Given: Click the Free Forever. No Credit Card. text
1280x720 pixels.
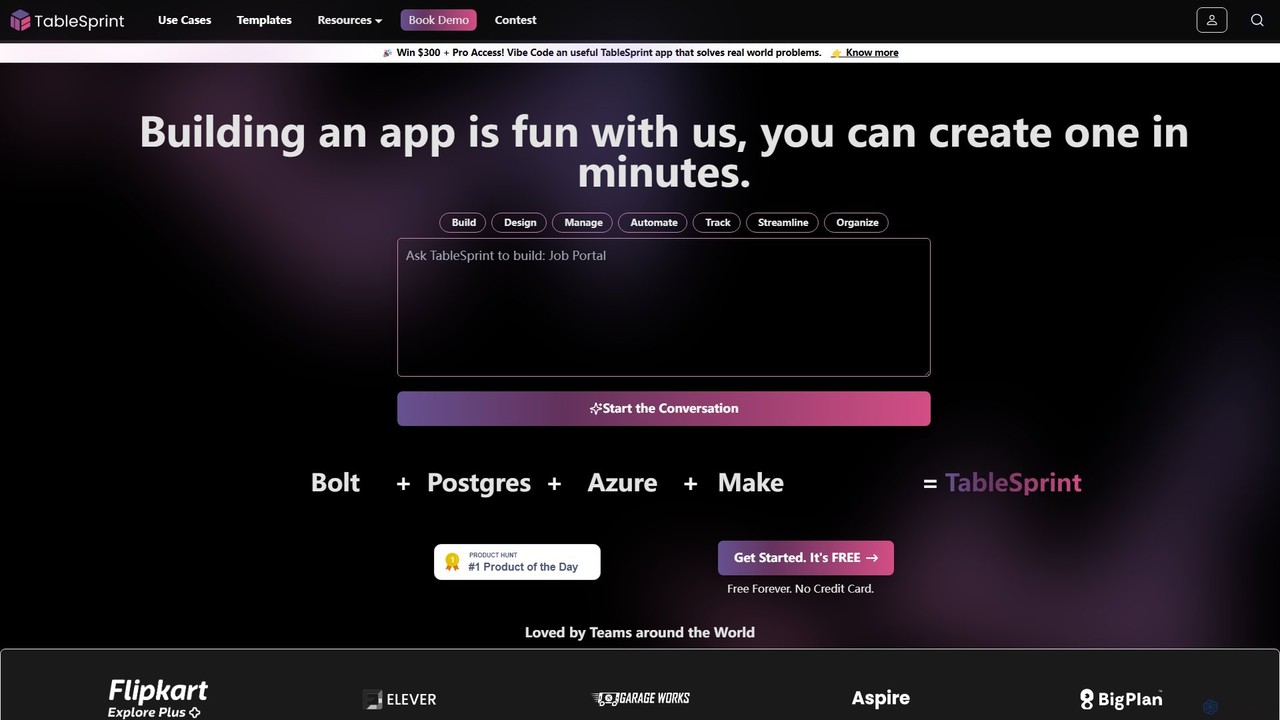Looking at the screenshot, I should 801,589.
